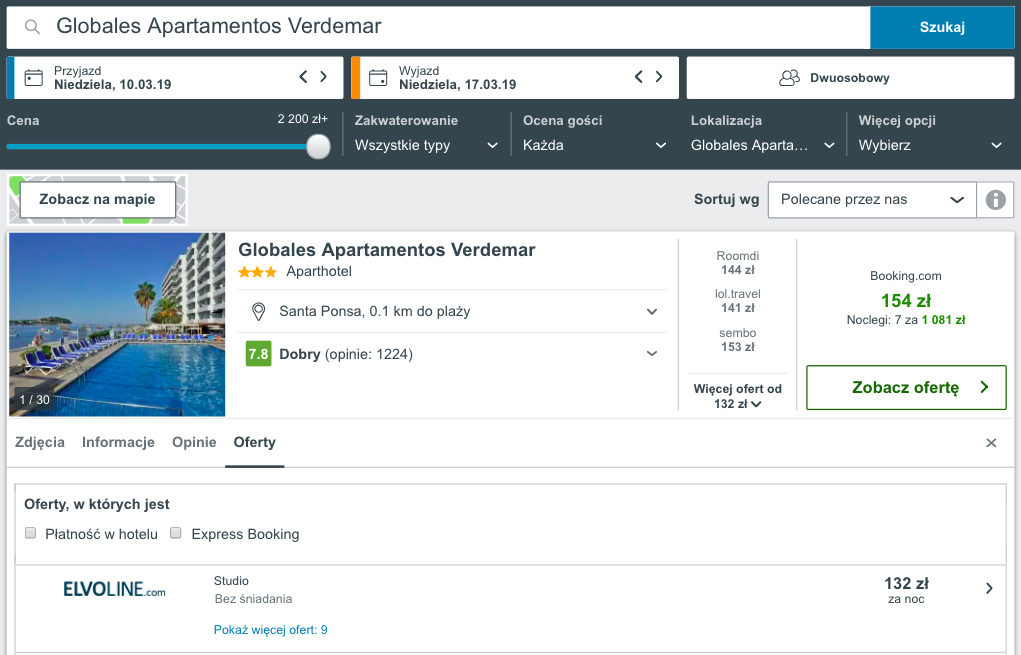Click the guests icon beside Dwuosobowy
The image size is (1021, 655).
[x=789, y=78]
